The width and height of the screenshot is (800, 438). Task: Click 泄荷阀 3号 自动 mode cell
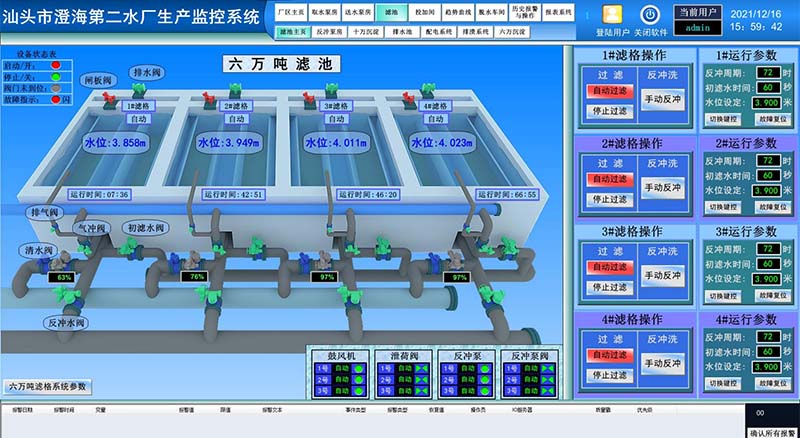pyautogui.click(x=404, y=391)
